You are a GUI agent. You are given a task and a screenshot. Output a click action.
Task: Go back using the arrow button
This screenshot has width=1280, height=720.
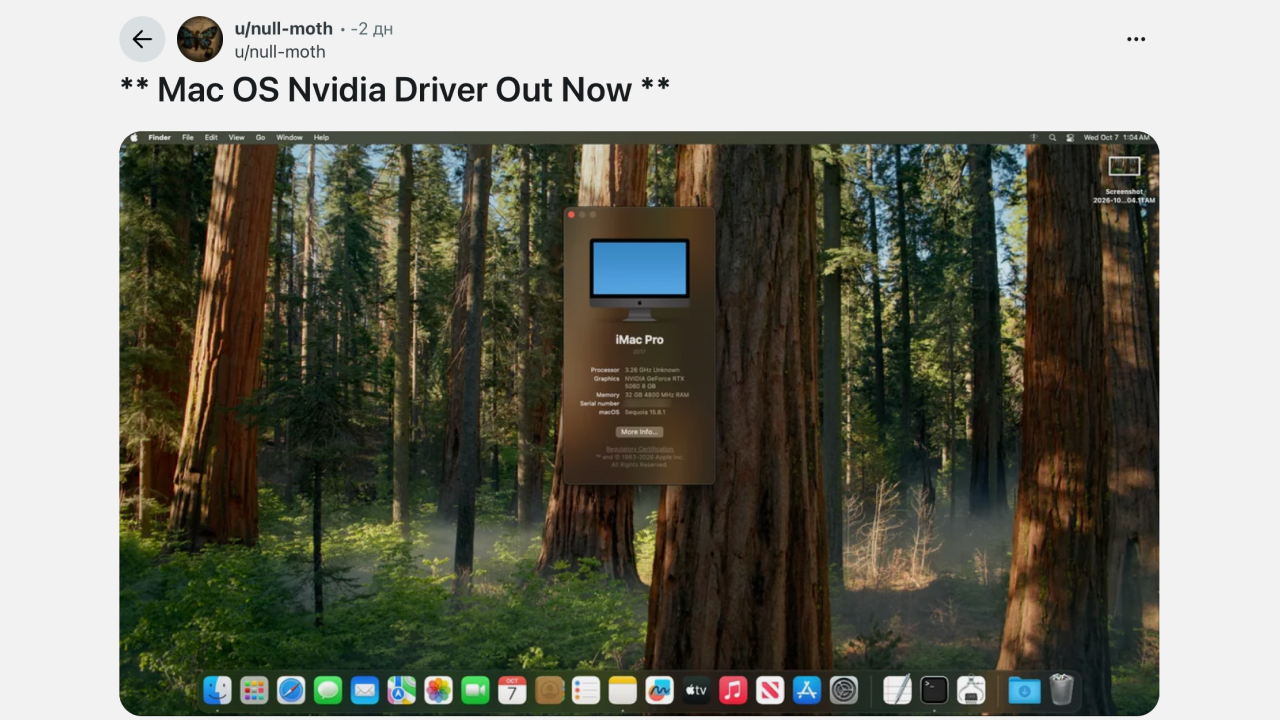pos(142,39)
